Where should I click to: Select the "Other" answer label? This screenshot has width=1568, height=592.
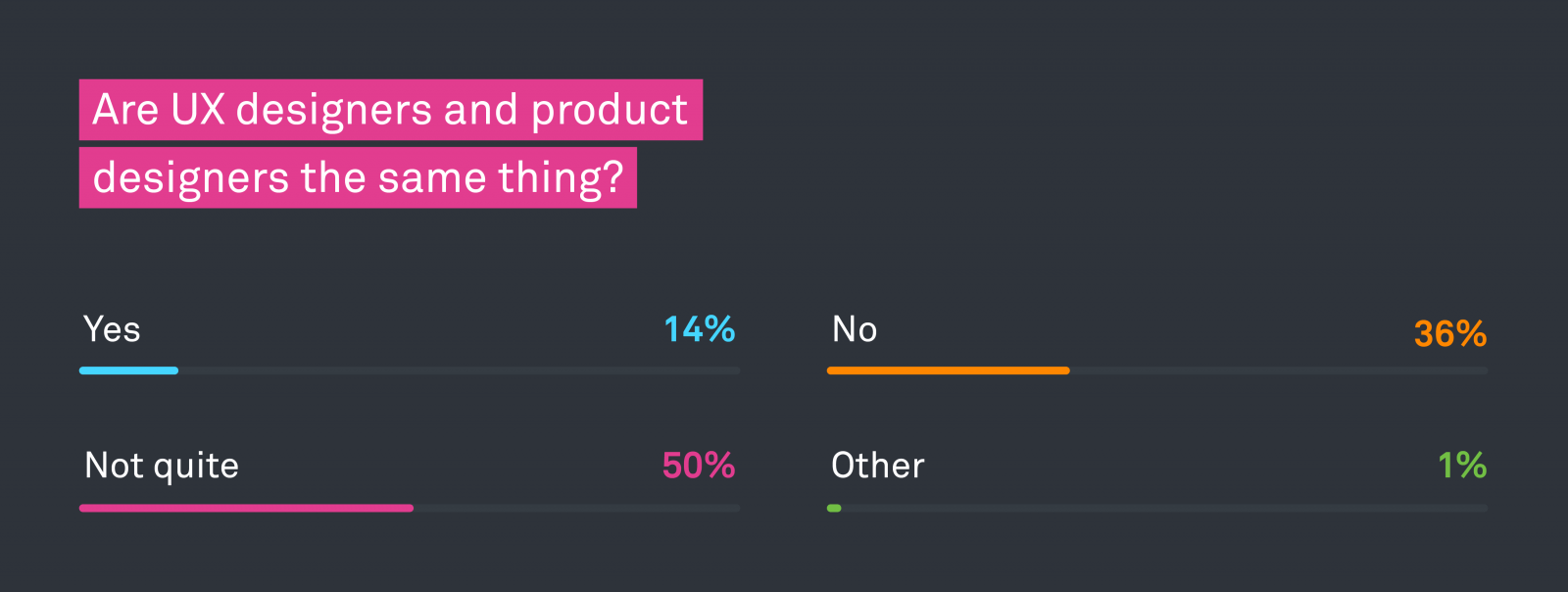[x=877, y=466]
